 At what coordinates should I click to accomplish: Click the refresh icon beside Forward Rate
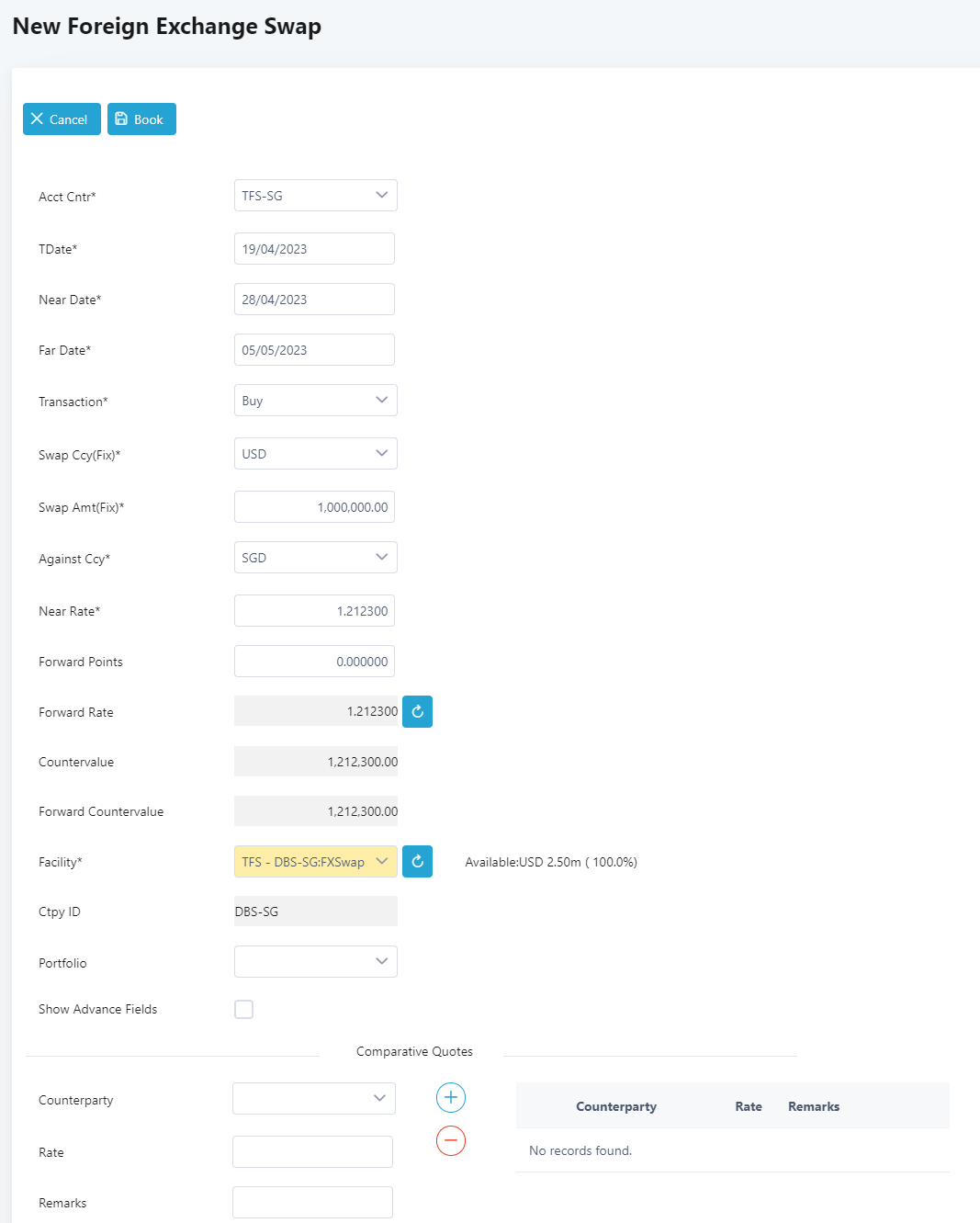pyautogui.click(x=417, y=711)
